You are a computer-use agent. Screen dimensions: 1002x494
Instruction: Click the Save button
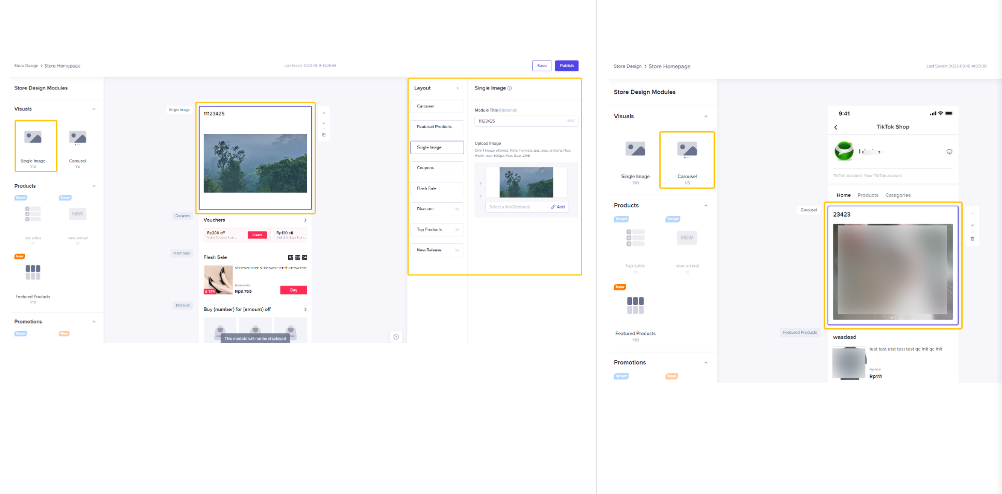click(541, 66)
